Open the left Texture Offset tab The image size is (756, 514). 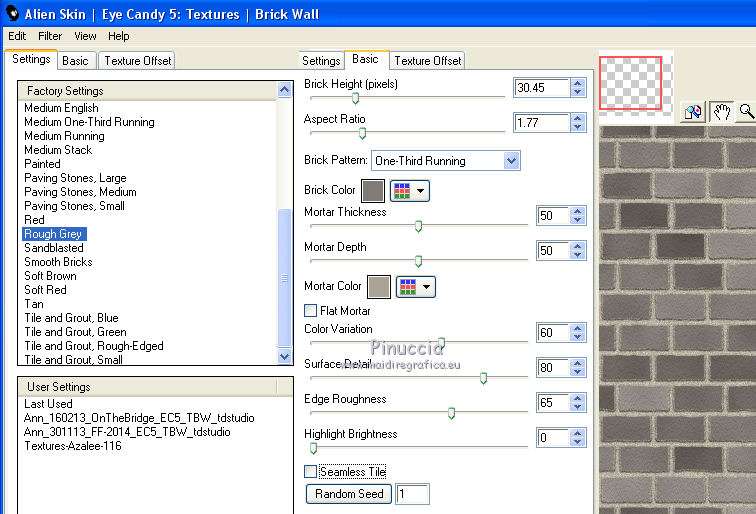click(x=137, y=61)
